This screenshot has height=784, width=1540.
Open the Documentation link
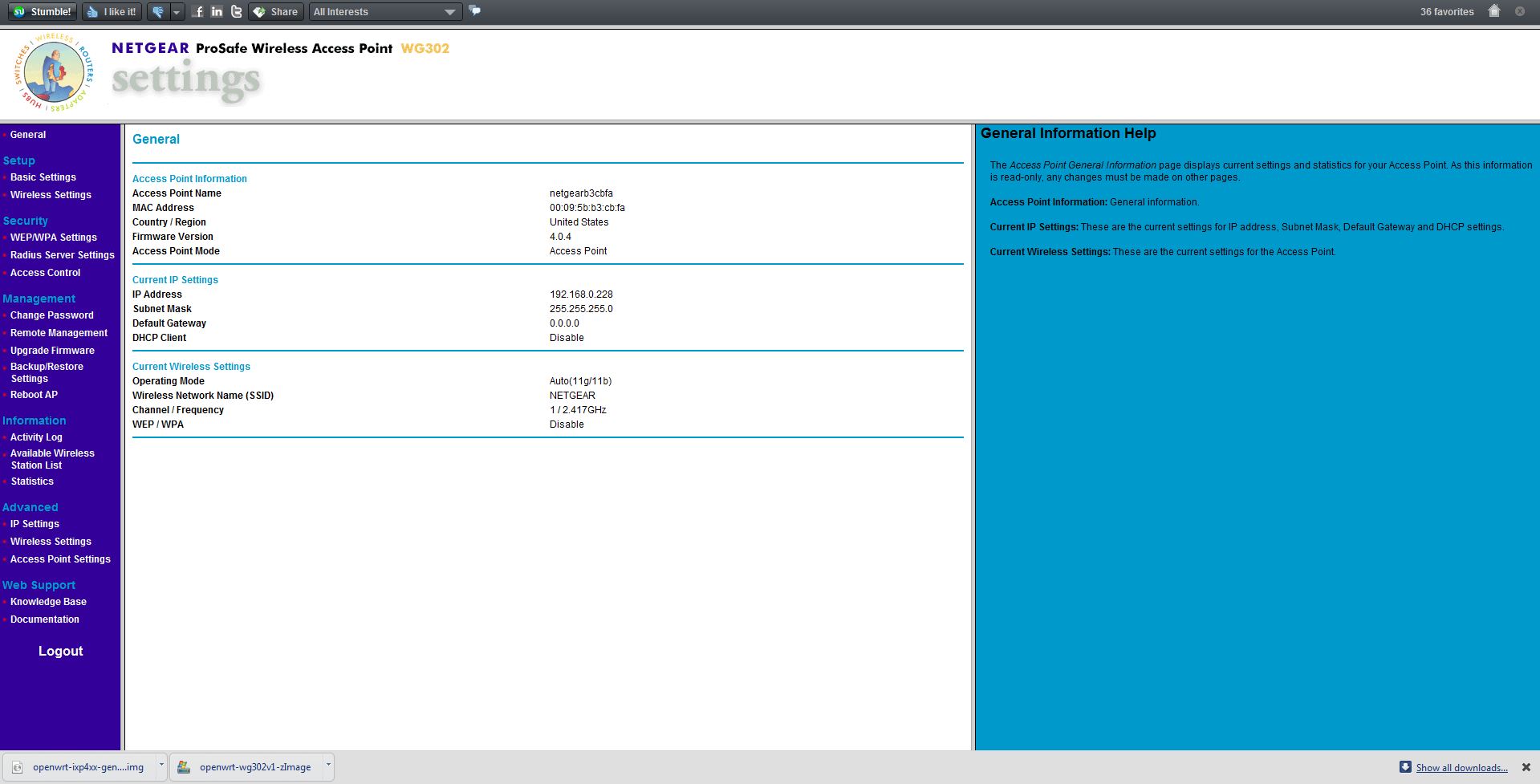click(45, 619)
